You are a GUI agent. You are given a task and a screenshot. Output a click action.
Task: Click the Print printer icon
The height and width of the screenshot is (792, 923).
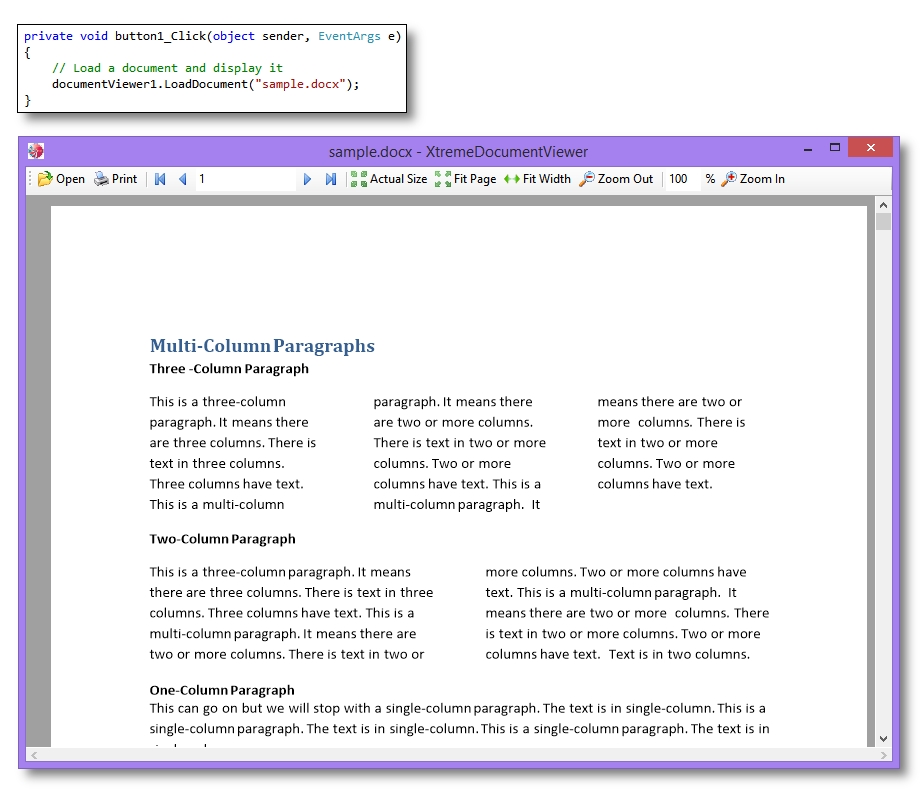click(x=101, y=179)
